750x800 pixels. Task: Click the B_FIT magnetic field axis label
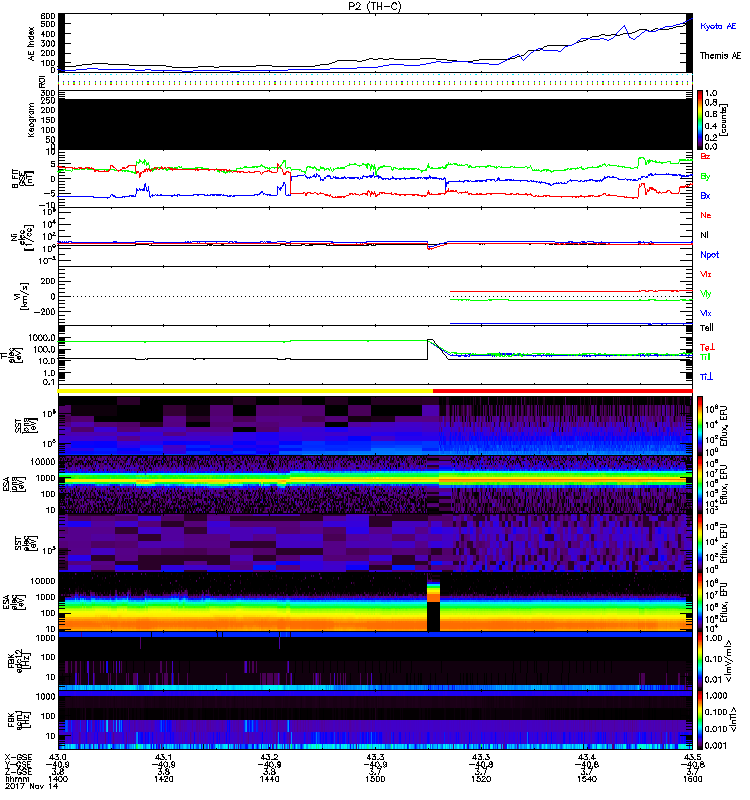[21, 179]
